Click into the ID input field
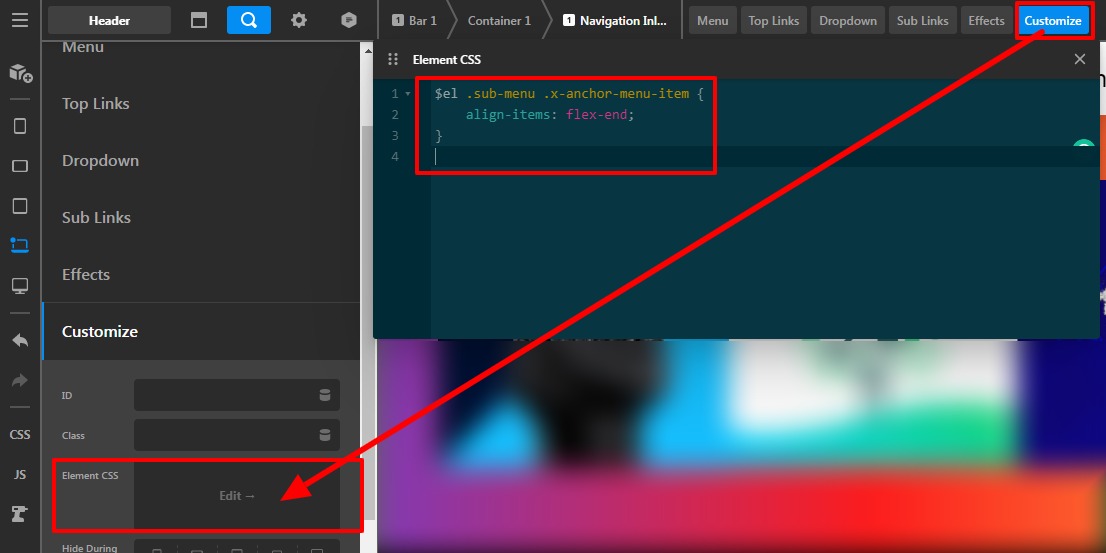The width and height of the screenshot is (1106, 553). (x=225, y=395)
